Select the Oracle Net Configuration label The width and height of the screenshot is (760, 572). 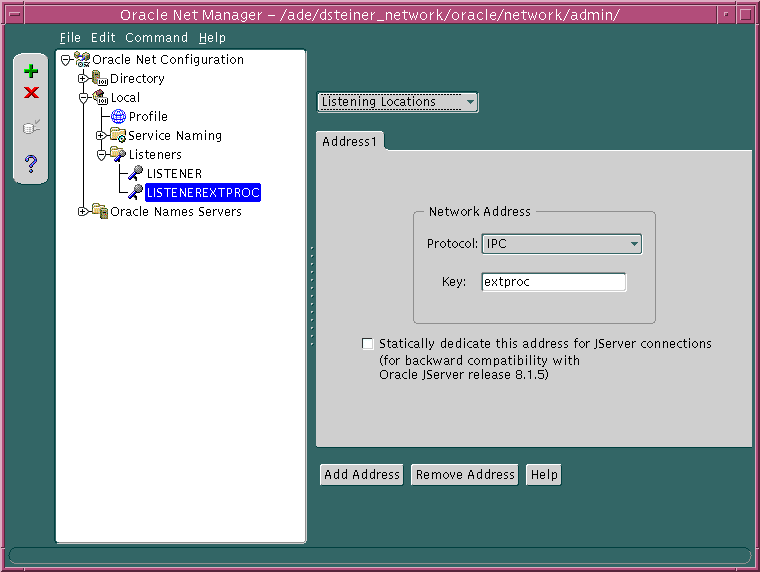168,60
